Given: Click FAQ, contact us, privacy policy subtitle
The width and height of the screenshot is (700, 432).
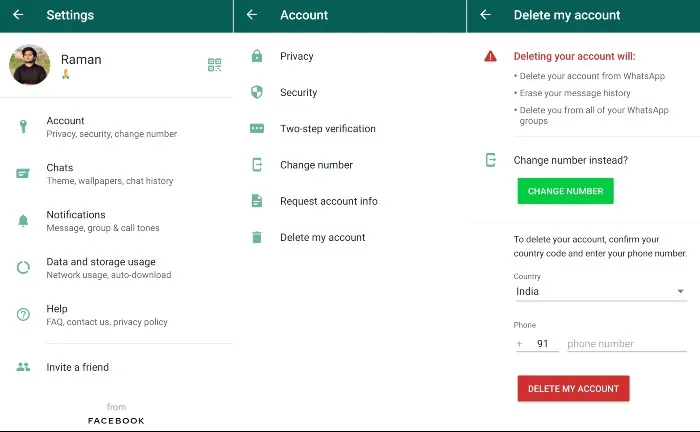Looking at the screenshot, I should 107,322.
